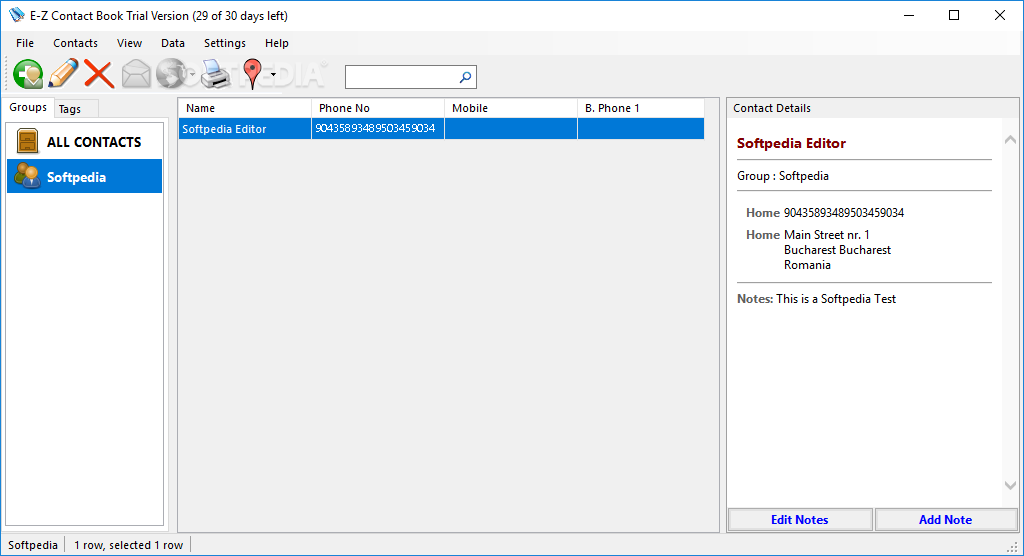
Task: Close the E-Z Contact Book window
Action: 1000,16
